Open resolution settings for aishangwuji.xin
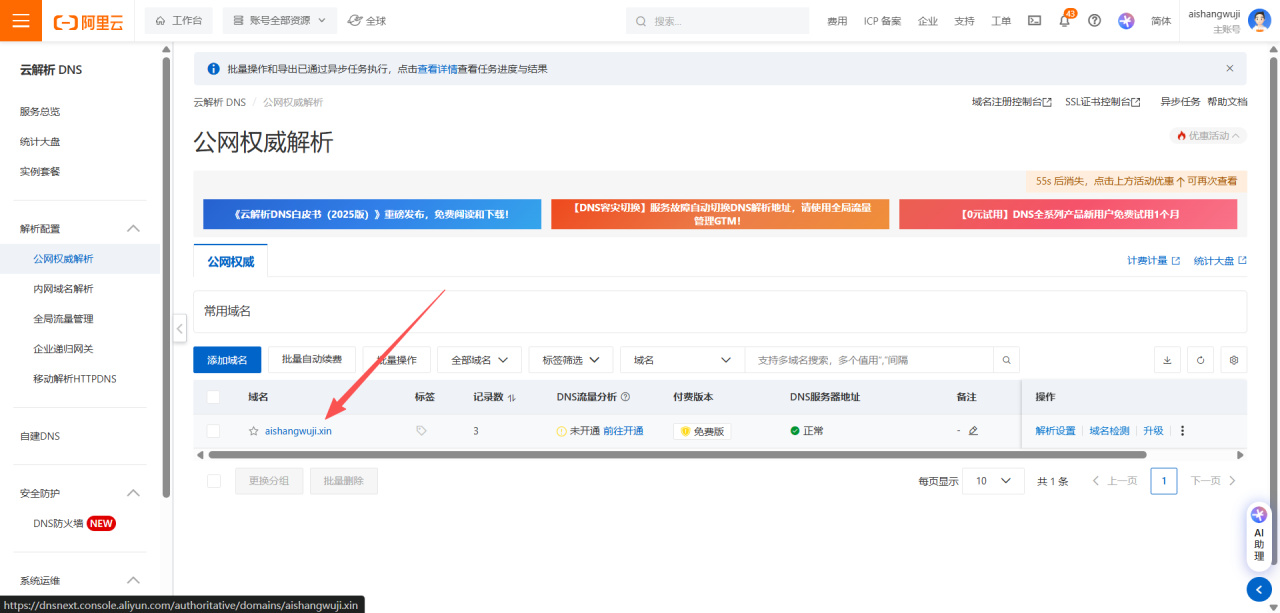The width and height of the screenshot is (1280, 613). coord(1055,431)
